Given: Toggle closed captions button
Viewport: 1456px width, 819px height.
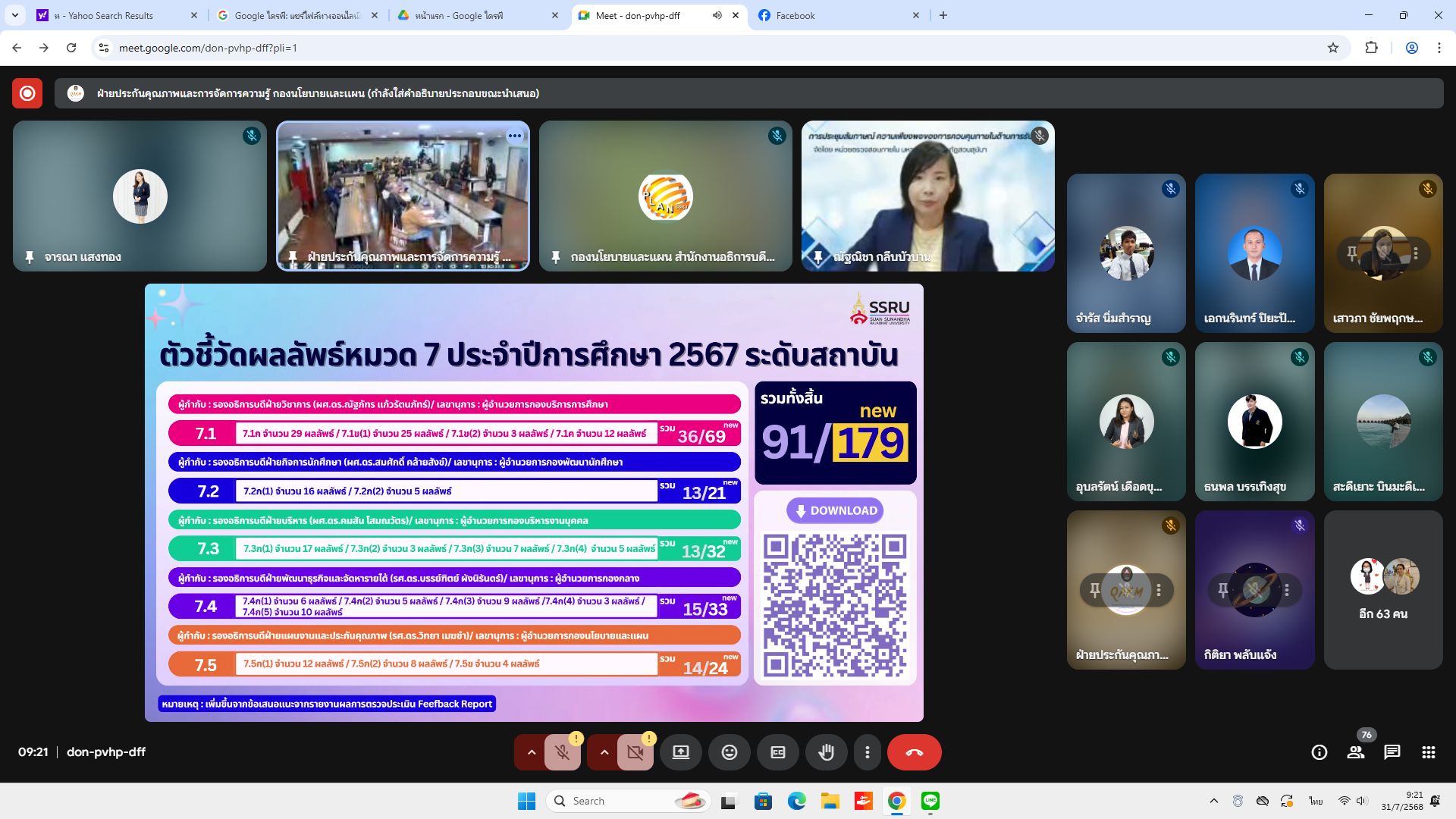Looking at the screenshot, I should [777, 752].
